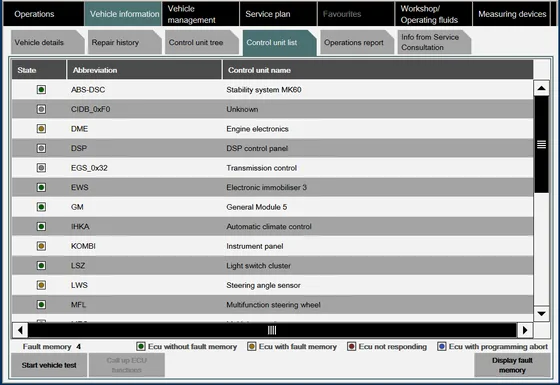Click the green state icon for LSZ
560x385 pixels.
click(41, 265)
